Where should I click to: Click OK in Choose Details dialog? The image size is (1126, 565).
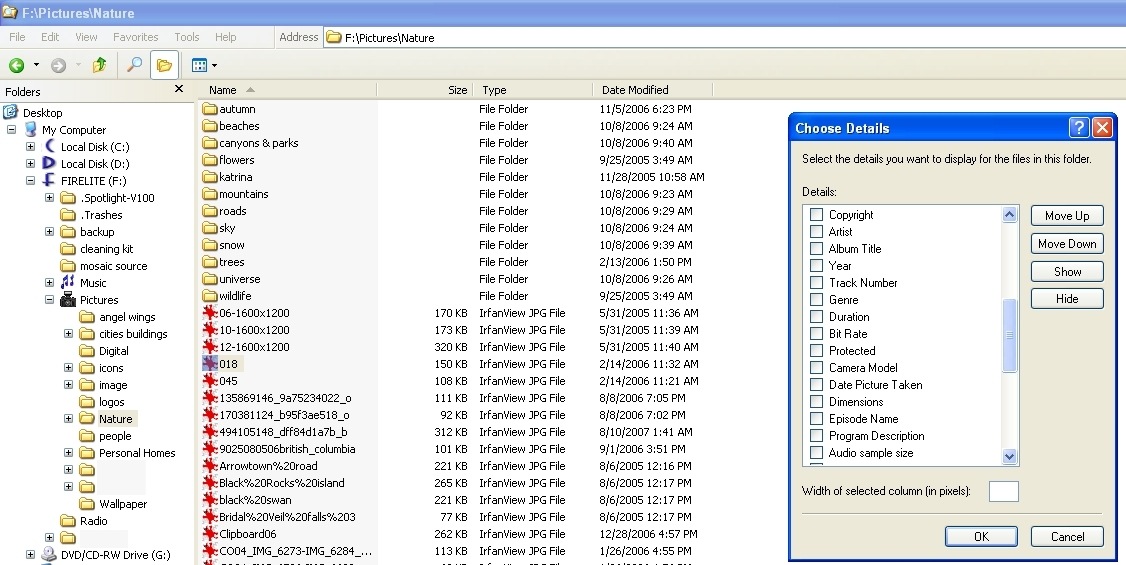pos(981,536)
